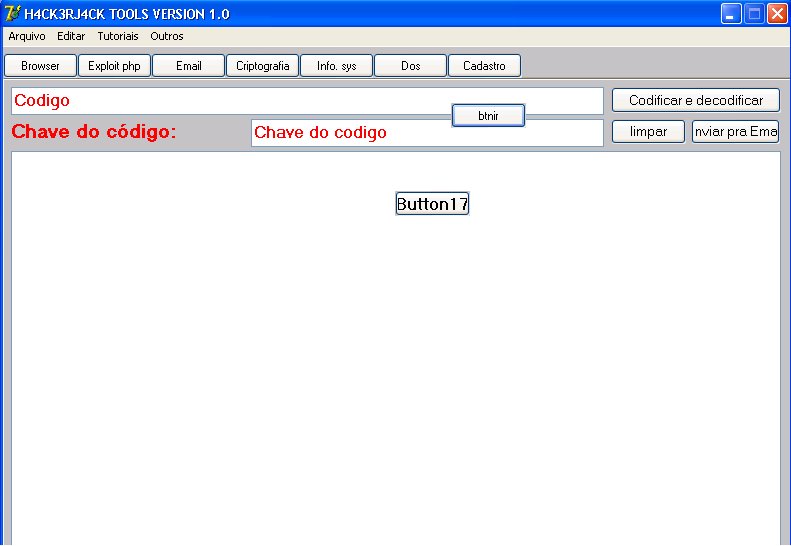791x546 pixels.
Task: Click the application icon in title bar
Action: (12, 13)
